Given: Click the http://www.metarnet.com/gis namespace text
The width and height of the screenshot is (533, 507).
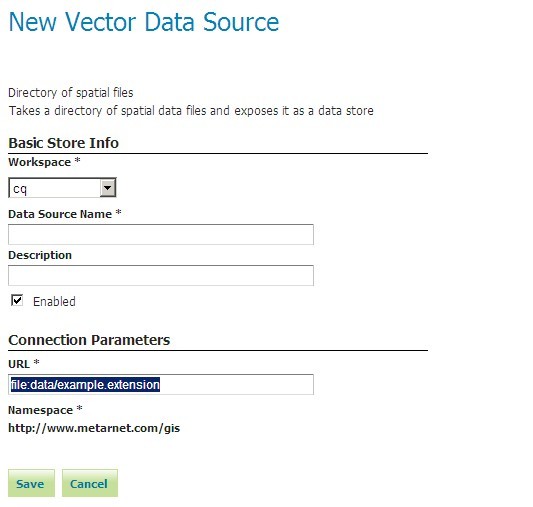Looking at the screenshot, I should tap(94, 428).
